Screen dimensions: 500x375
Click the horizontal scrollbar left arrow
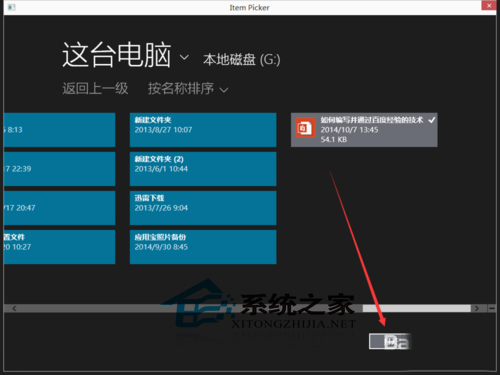tap(14, 308)
